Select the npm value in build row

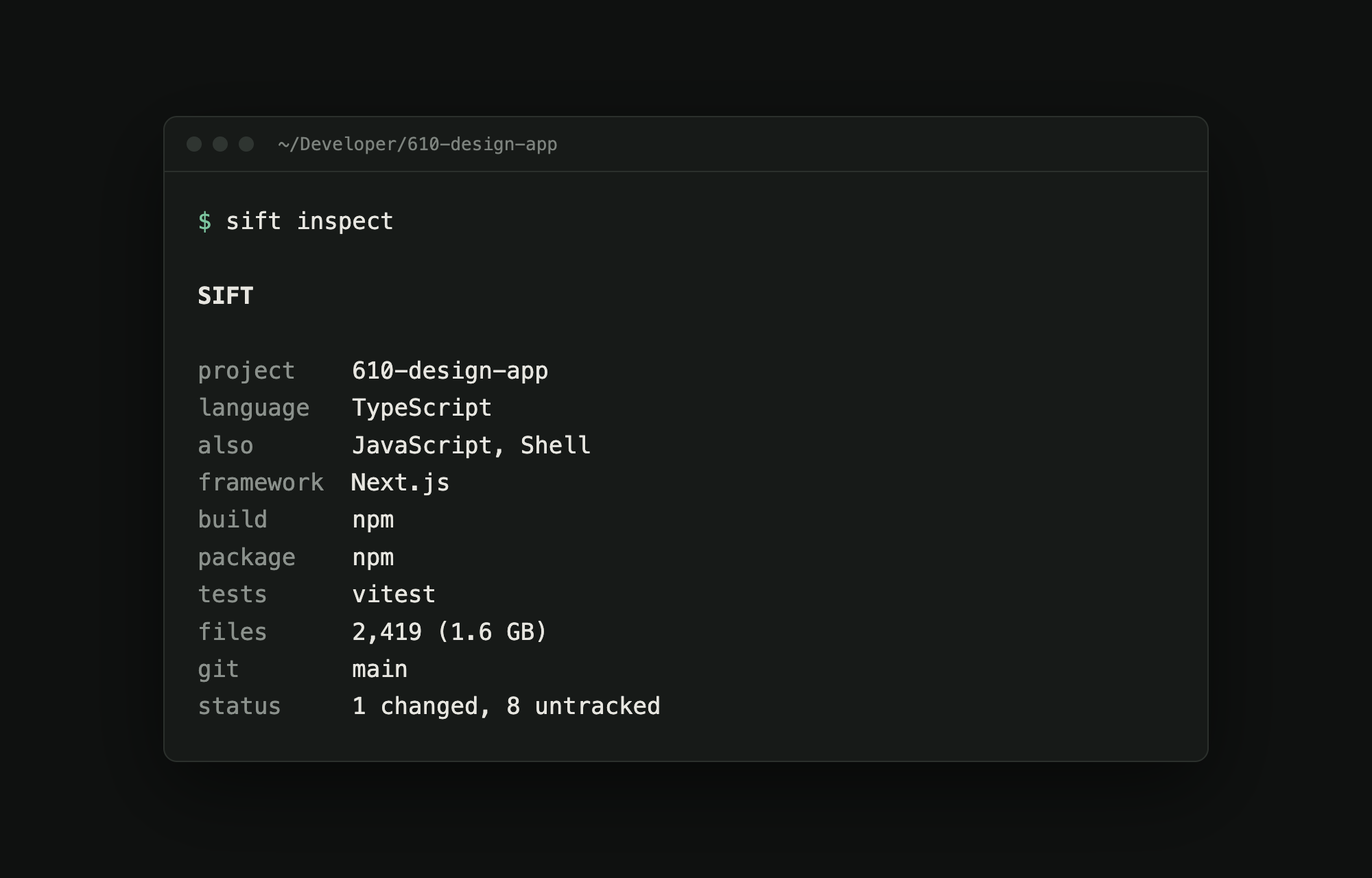tap(373, 521)
